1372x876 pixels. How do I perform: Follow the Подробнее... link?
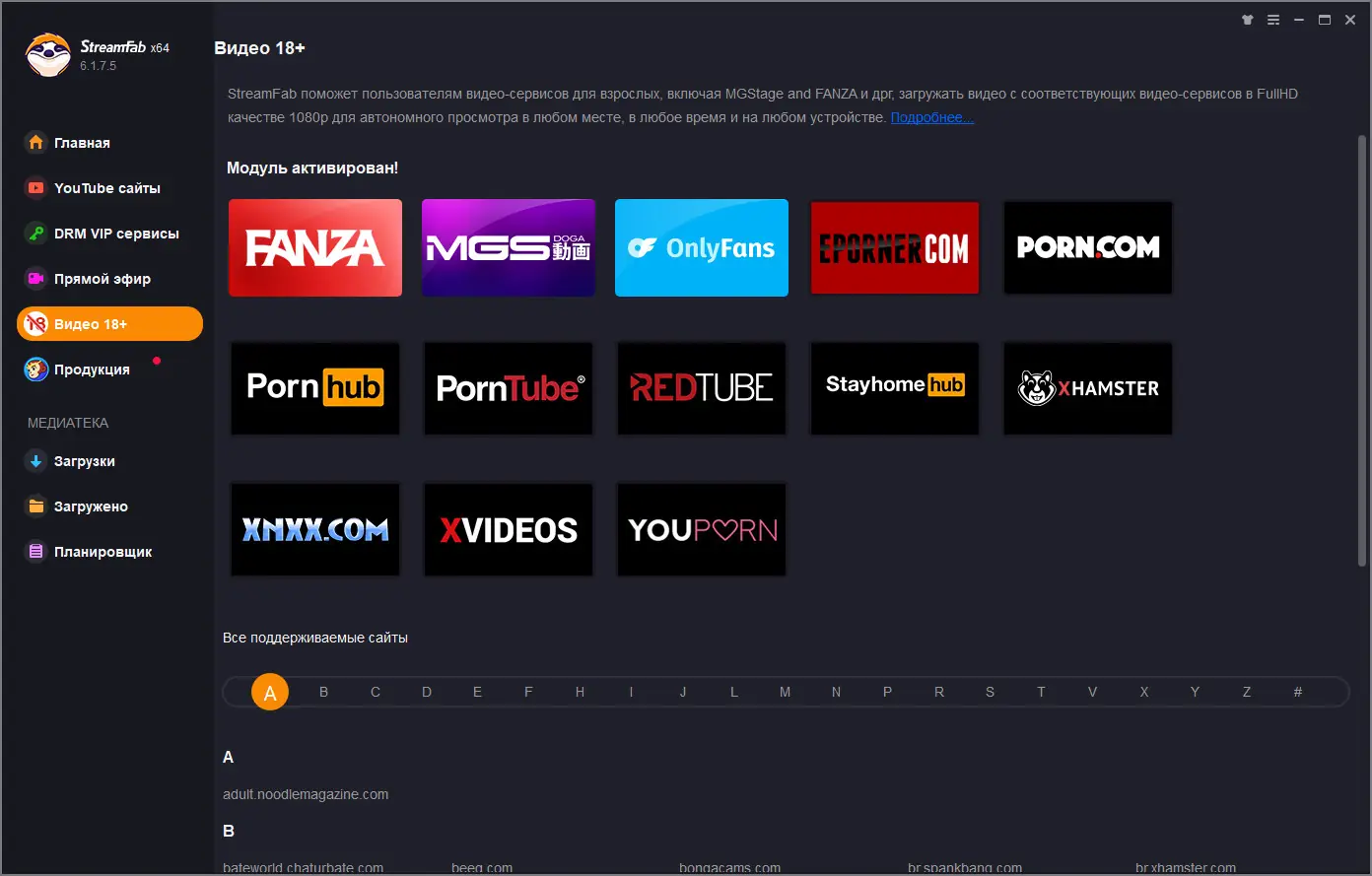coord(931,118)
